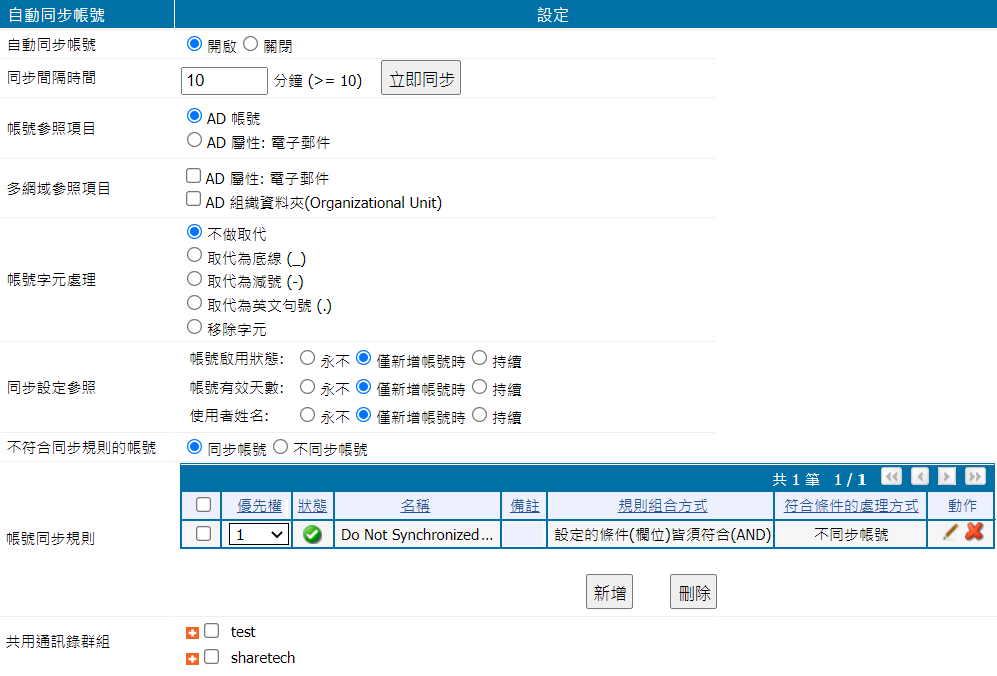
Task: Go to next page of rules
Action: (x=946, y=477)
